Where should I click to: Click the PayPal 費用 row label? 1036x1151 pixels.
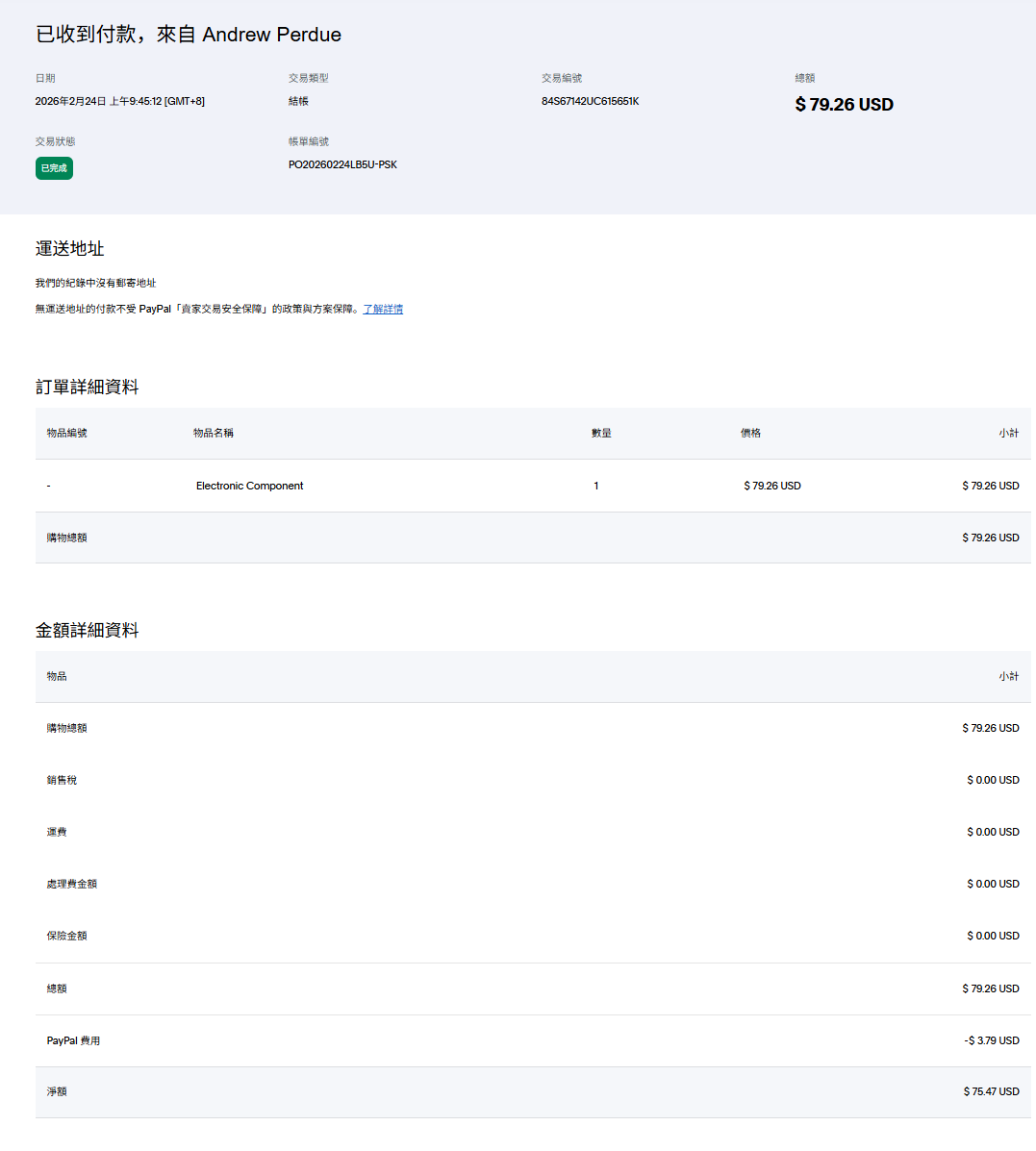click(73, 1040)
